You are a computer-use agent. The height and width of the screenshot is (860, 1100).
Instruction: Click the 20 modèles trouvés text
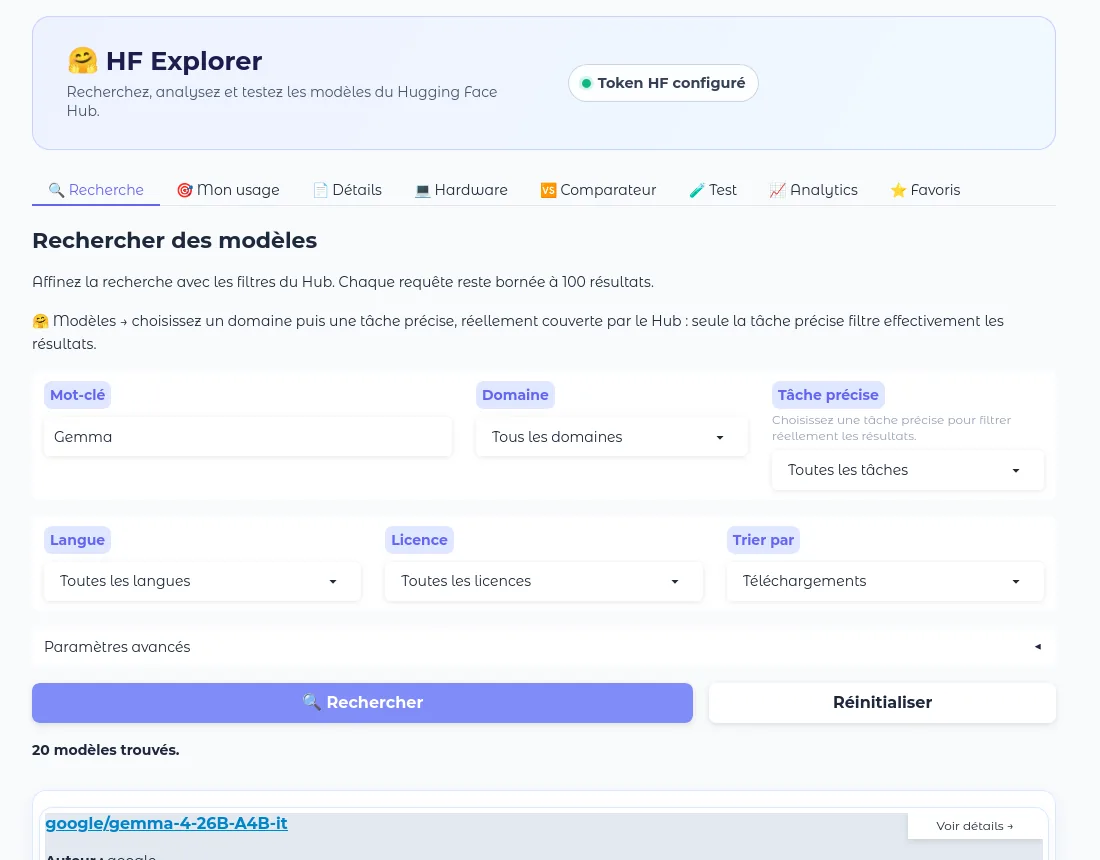pyautogui.click(x=106, y=750)
